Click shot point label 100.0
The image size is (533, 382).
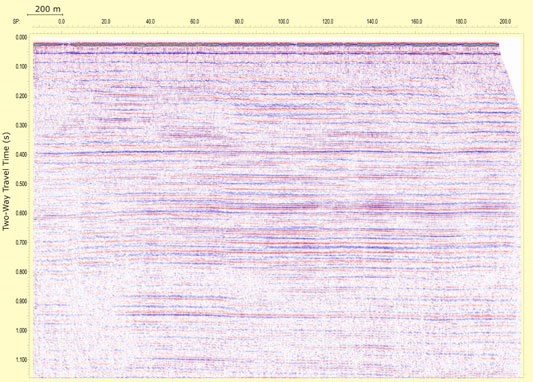[283, 22]
